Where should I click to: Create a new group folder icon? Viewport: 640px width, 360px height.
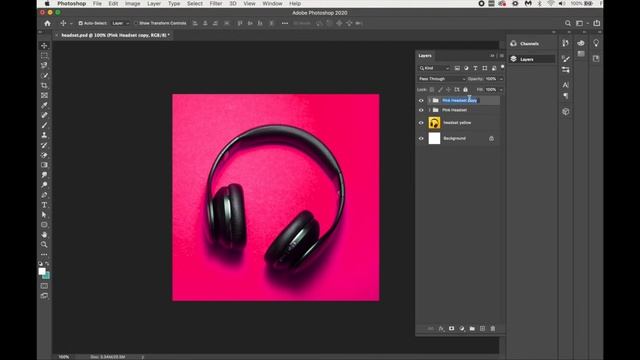tap(472, 329)
